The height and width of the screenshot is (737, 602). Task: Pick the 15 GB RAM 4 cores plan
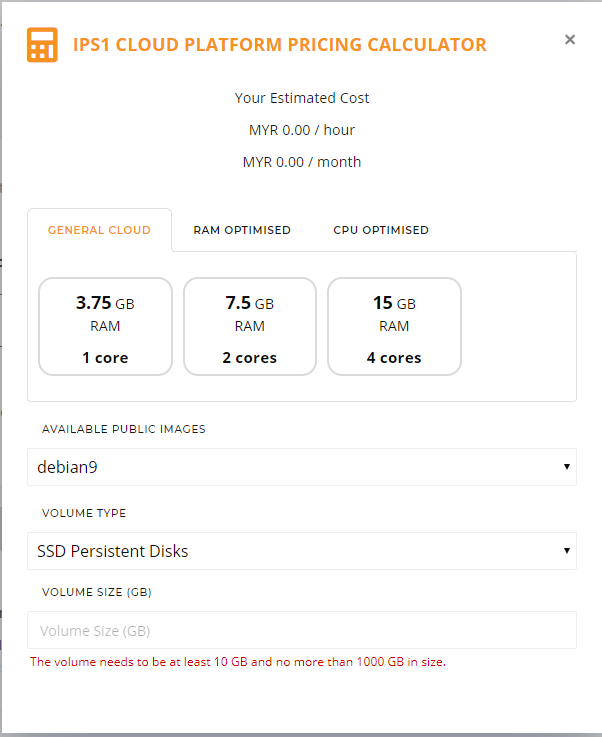point(394,327)
